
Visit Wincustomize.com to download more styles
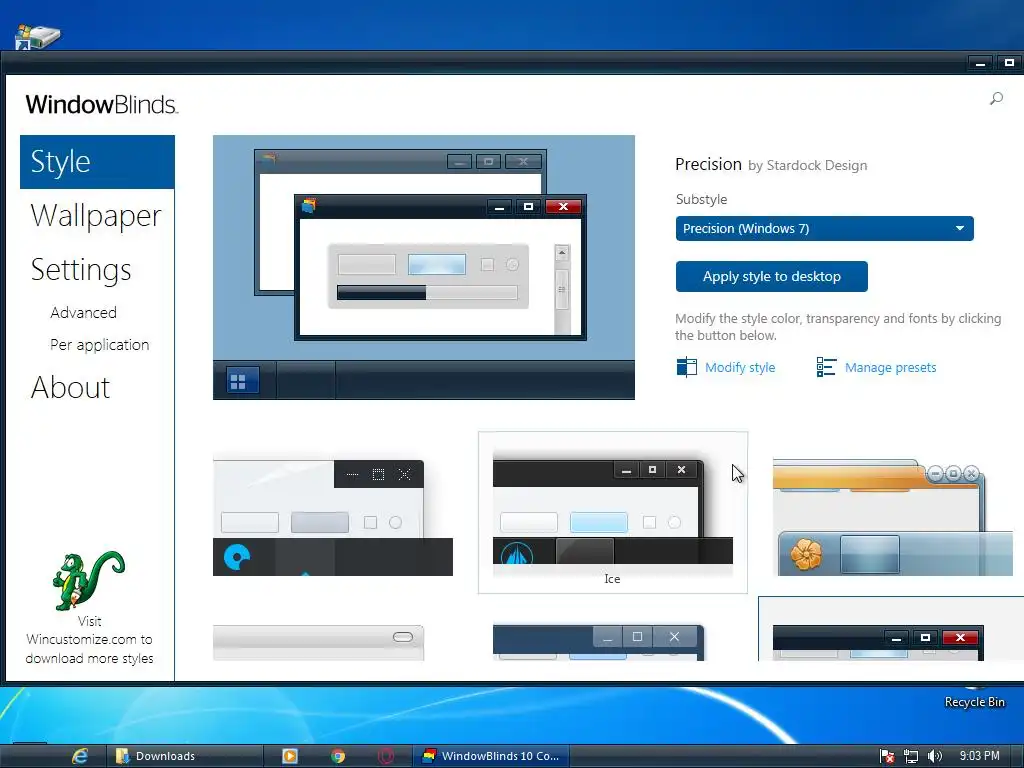coord(89,639)
